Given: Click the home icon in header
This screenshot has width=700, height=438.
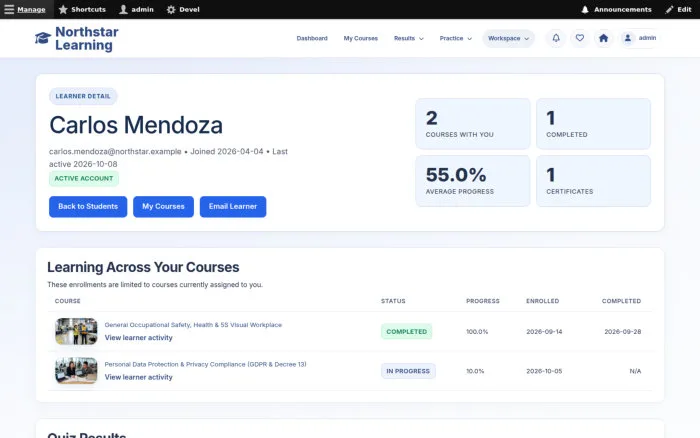Looking at the screenshot, I should [604, 38].
